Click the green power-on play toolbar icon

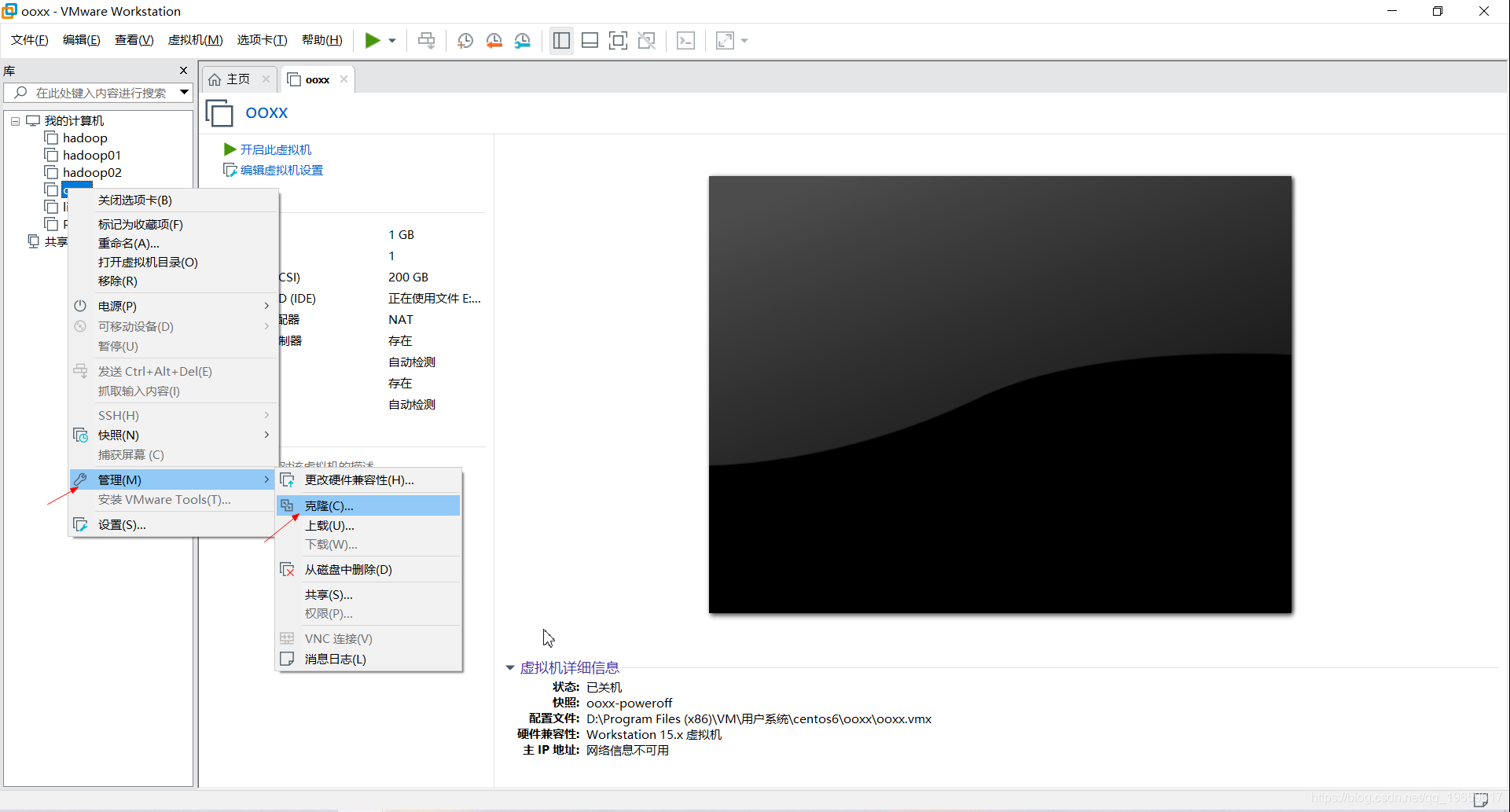click(373, 40)
